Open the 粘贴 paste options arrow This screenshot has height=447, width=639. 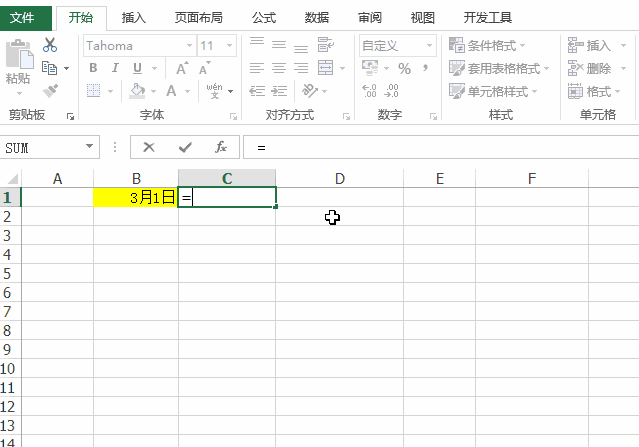19,93
